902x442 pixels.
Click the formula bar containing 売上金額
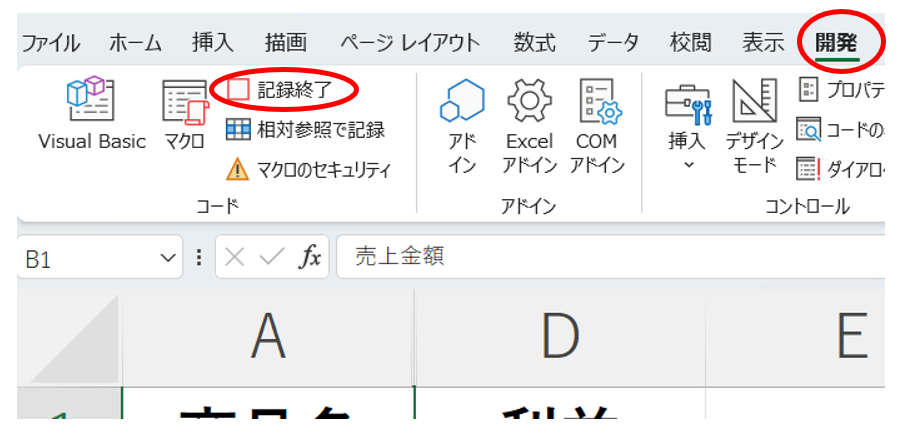pyautogui.click(x=600, y=258)
